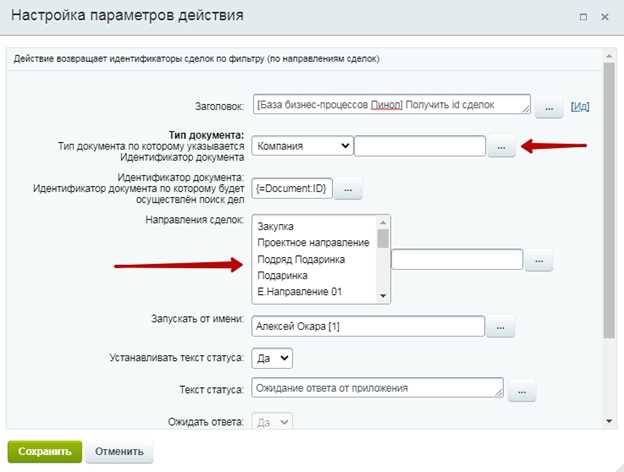624x472 pixels.
Task: Open the [Ид] link next to Заголовок
Action: pyautogui.click(x=580, y=106)
